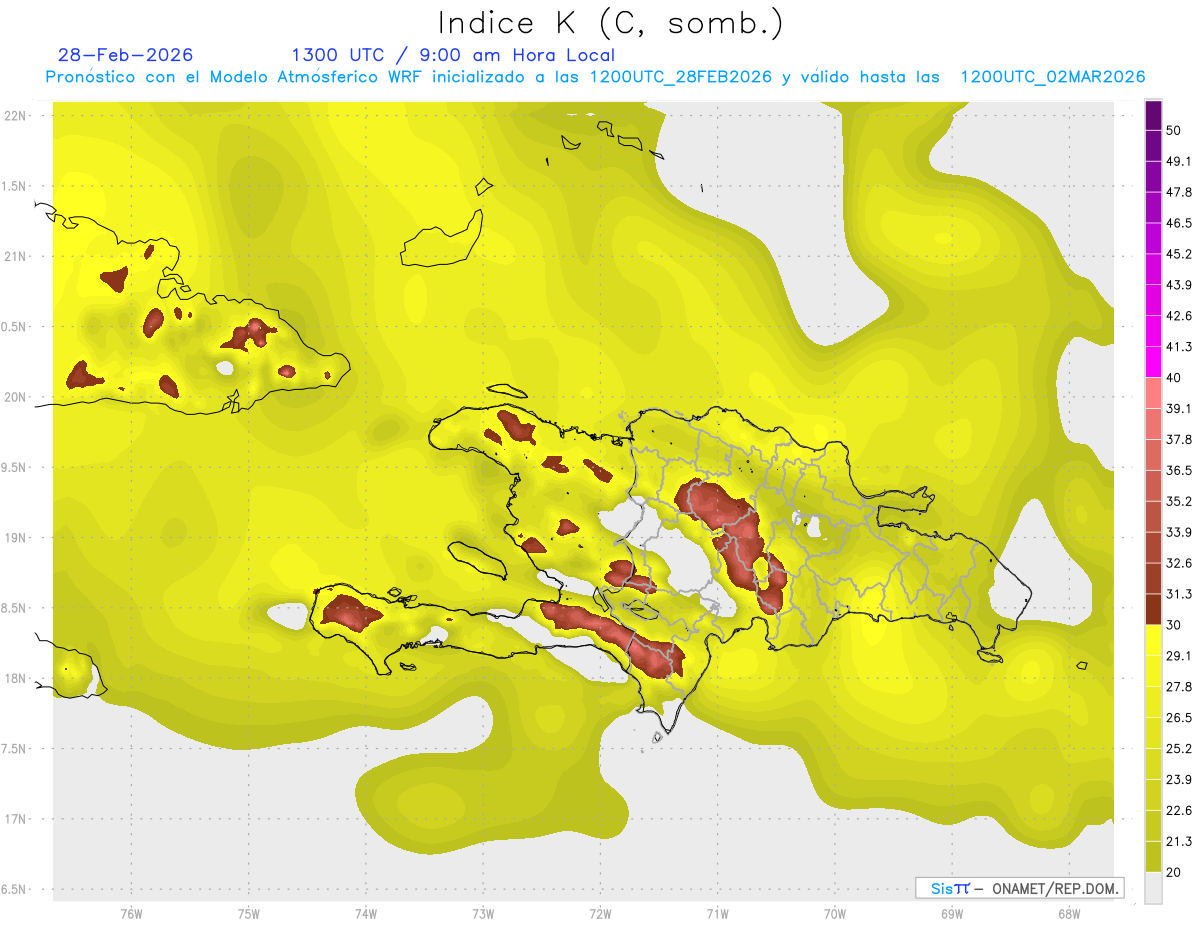Click the "39.1" color scale value

click(1180, 408)
